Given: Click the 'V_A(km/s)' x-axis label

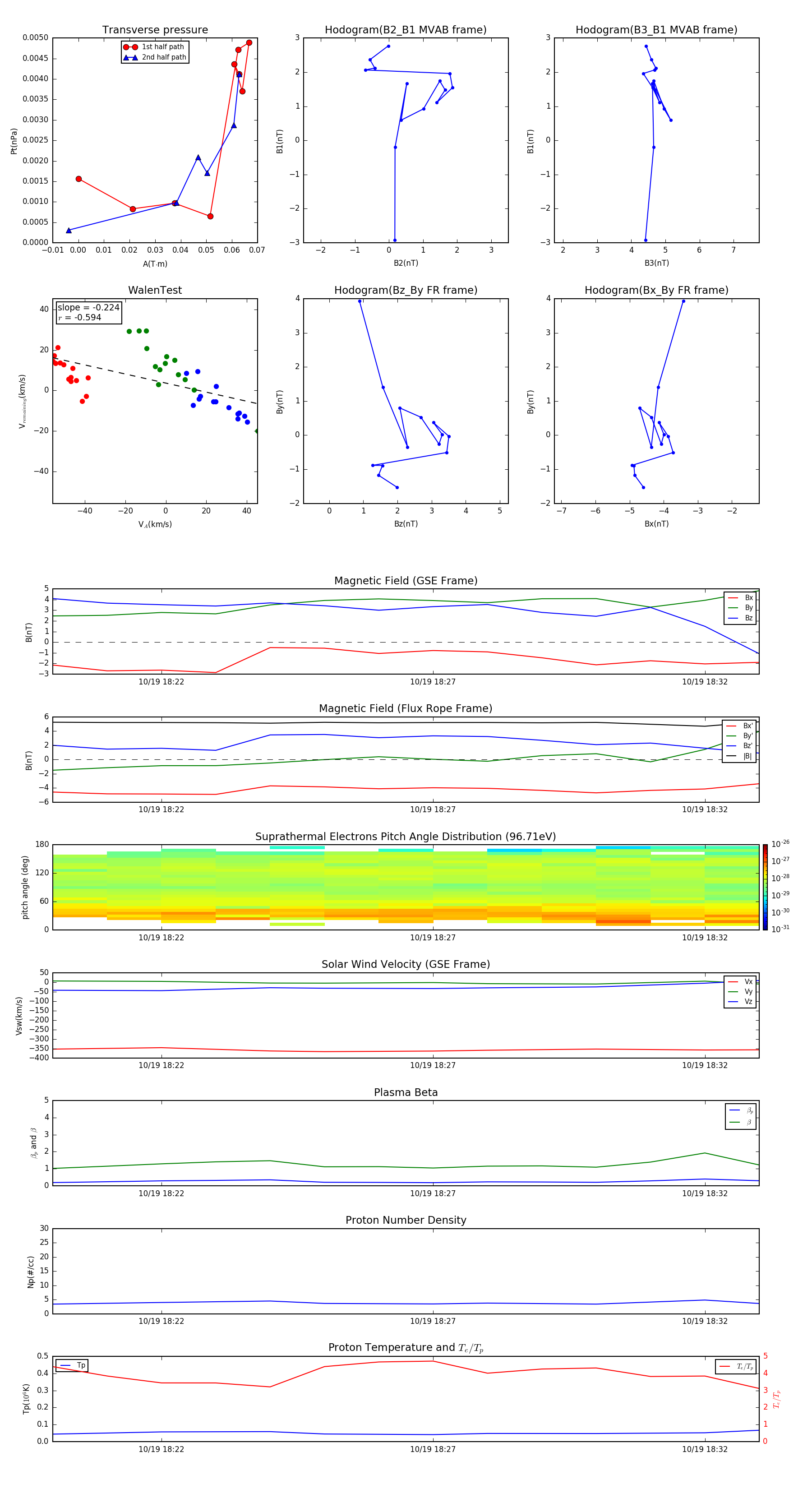Looking at the screenshot, I should tap(155, 524).
